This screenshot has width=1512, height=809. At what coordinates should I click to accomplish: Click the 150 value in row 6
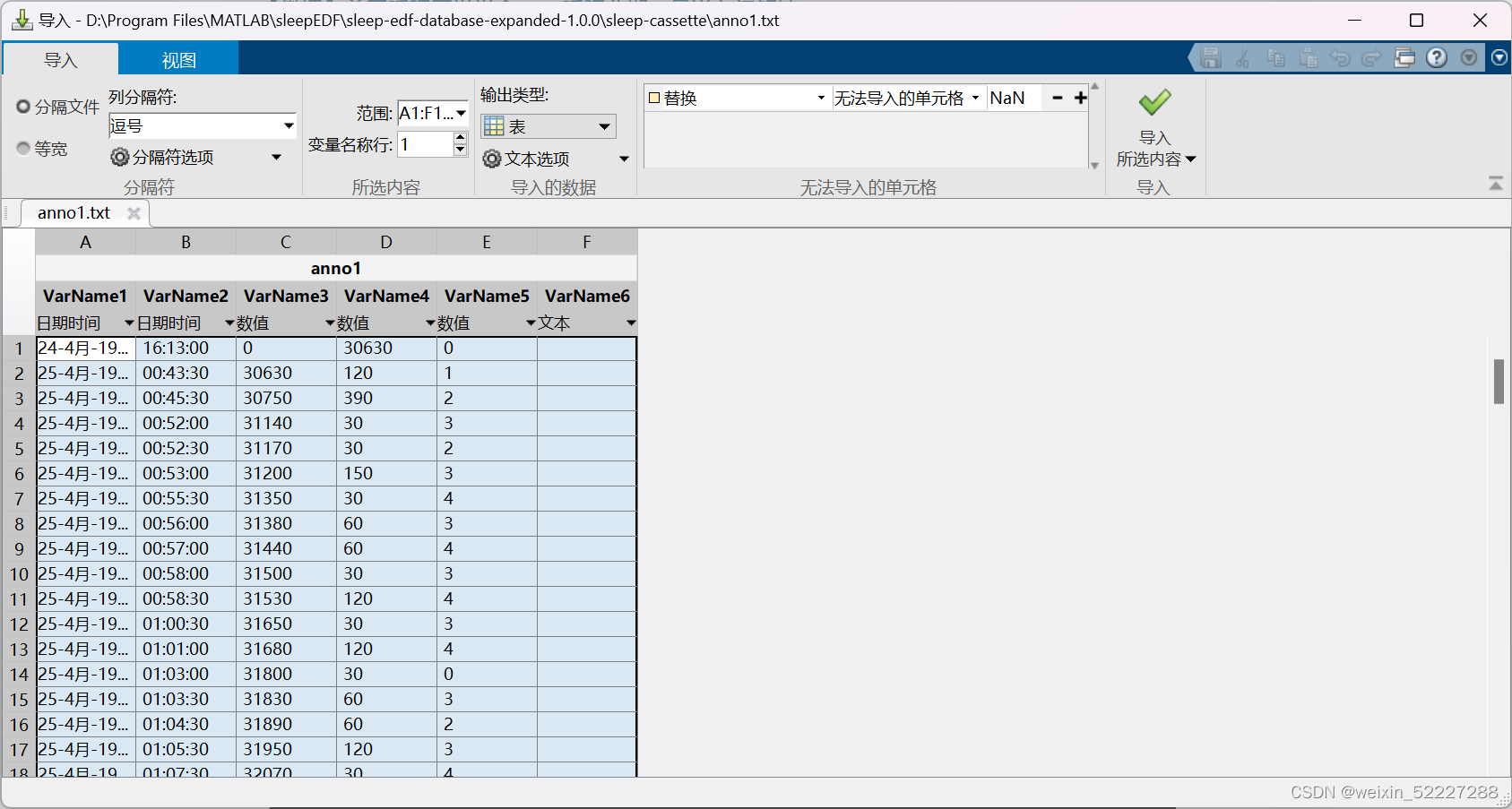click(x=386, y=473)
